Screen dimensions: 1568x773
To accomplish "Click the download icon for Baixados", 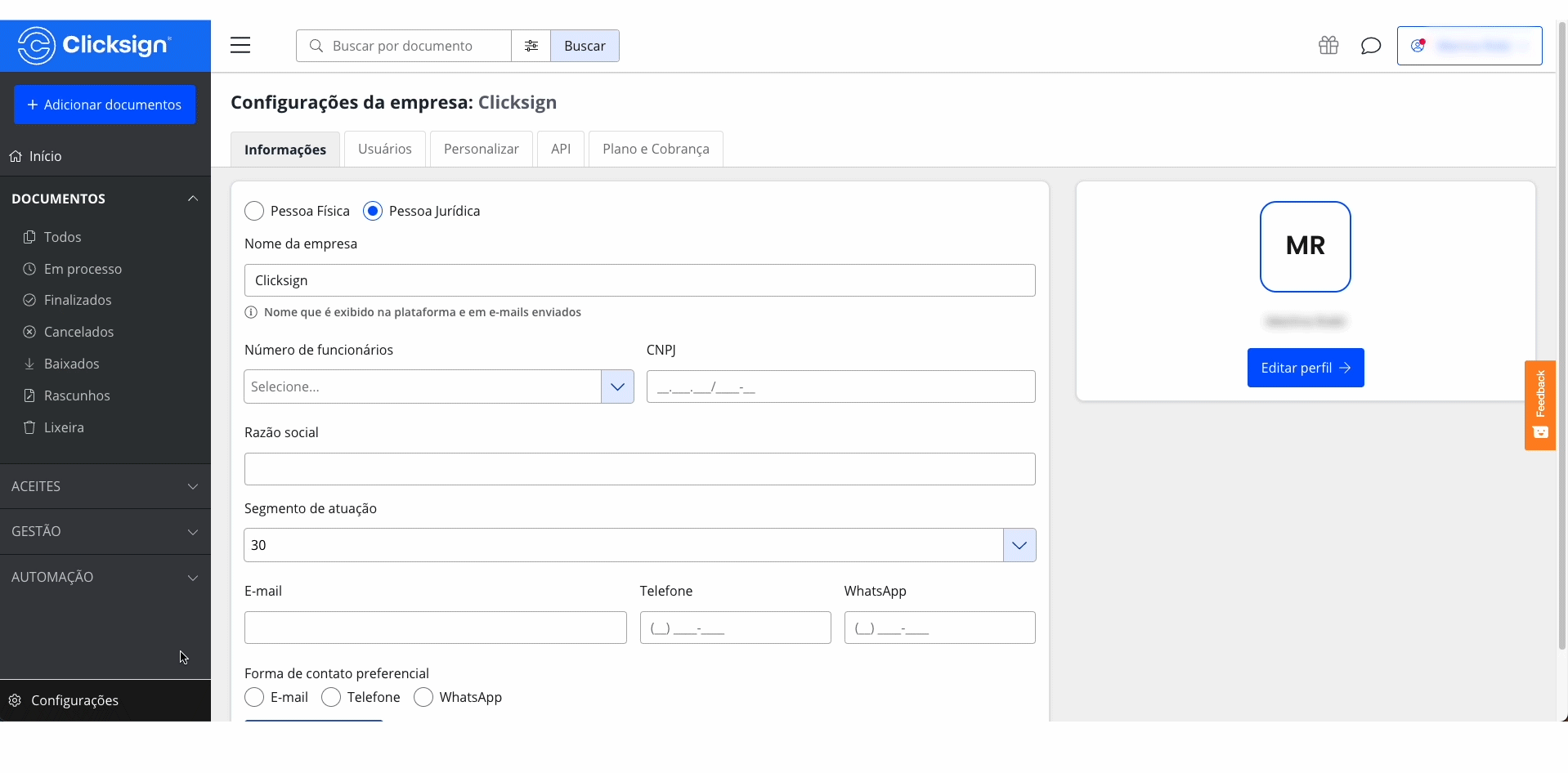I will 29,364.
